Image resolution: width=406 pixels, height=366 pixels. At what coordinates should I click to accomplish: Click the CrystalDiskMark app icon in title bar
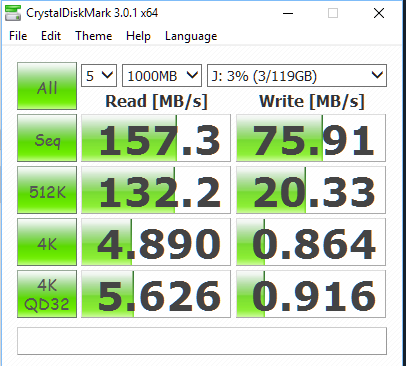[x=13, y=13]
